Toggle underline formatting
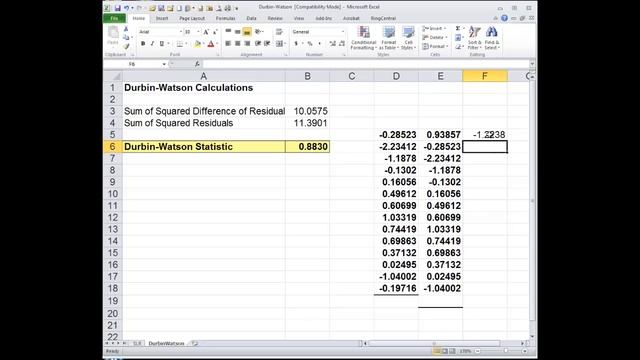The height and width of the screenshot is (360, 640). click(162, 44)
